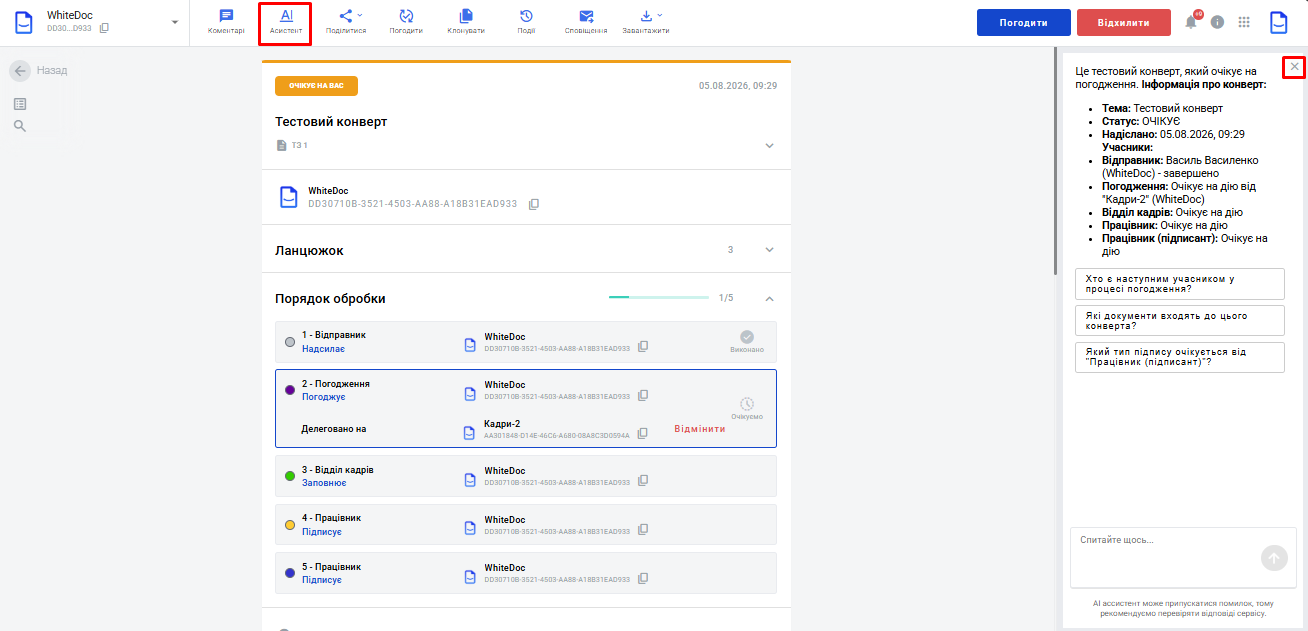Expand the Тестовий конверт documents chevron
This screenshot has height=631, width=1308.
click(769, 145)
